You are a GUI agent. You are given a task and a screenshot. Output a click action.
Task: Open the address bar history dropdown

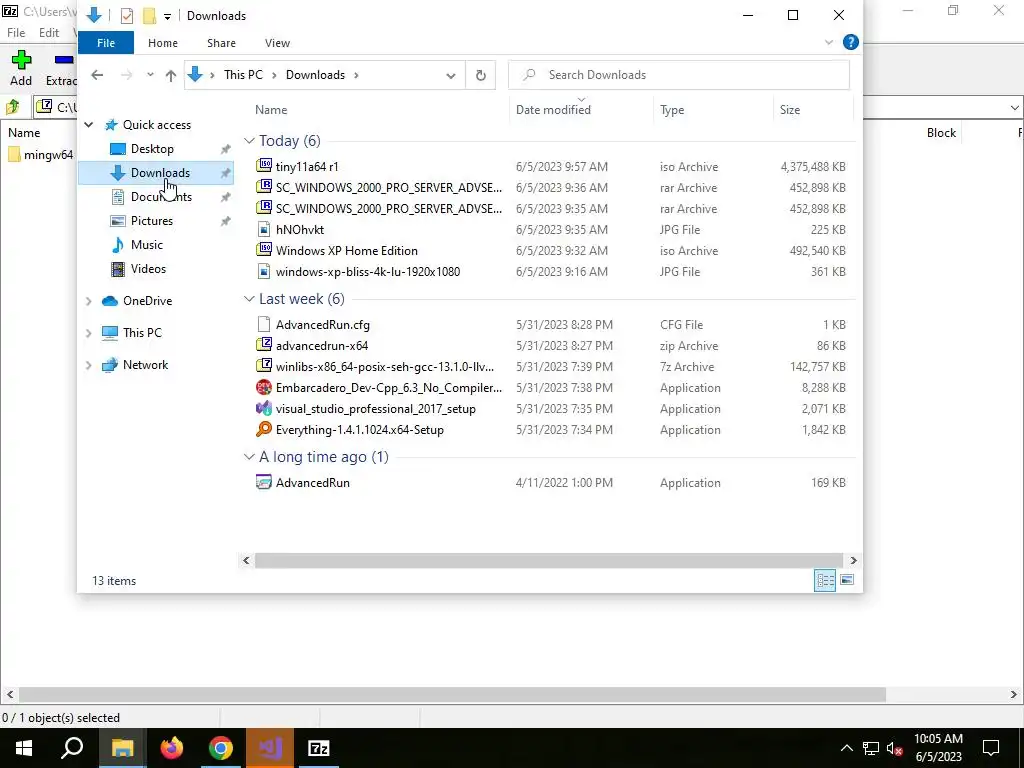tap(451, 75)
